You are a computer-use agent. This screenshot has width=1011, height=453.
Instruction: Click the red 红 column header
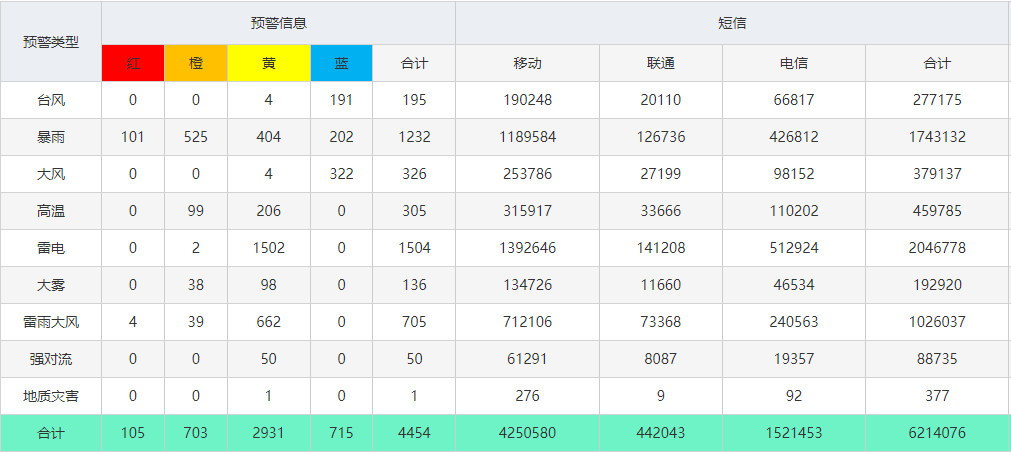click(133, 63)
